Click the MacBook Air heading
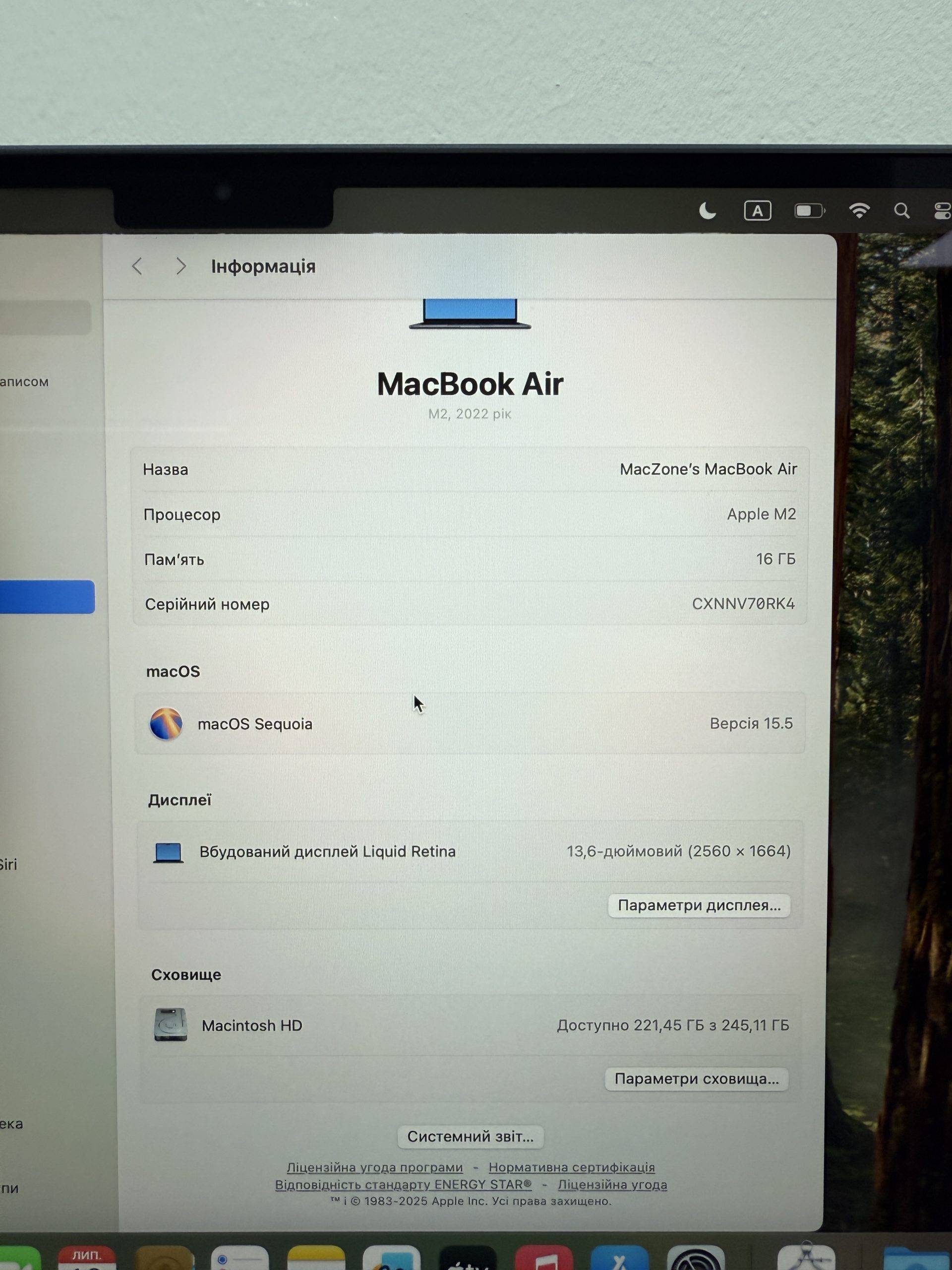The width and height of the screenshot is (952, 1270). coord(470,383)
